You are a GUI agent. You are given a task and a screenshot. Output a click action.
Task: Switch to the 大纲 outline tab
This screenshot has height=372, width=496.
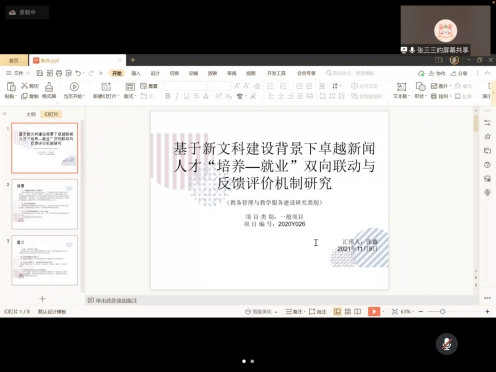(x=31, y=114)
